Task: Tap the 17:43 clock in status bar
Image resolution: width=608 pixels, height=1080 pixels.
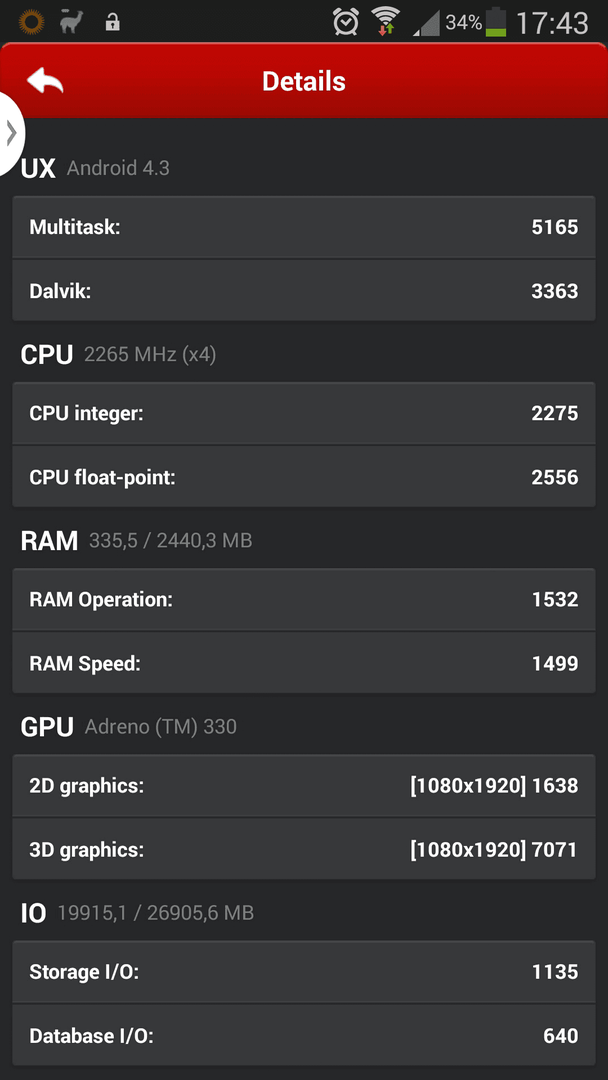Action: pos(552,23)
